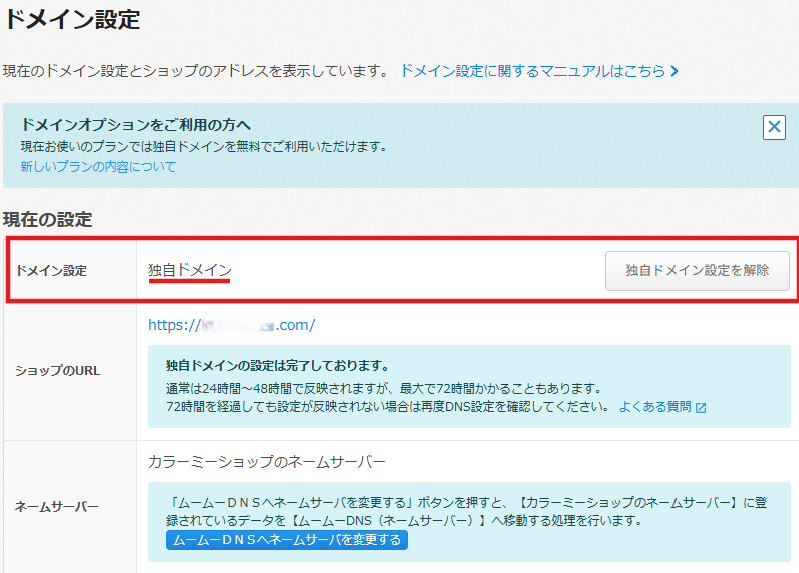Click the ドメインオプションをご利用の方へ banner heading

(x=135, y=125)
